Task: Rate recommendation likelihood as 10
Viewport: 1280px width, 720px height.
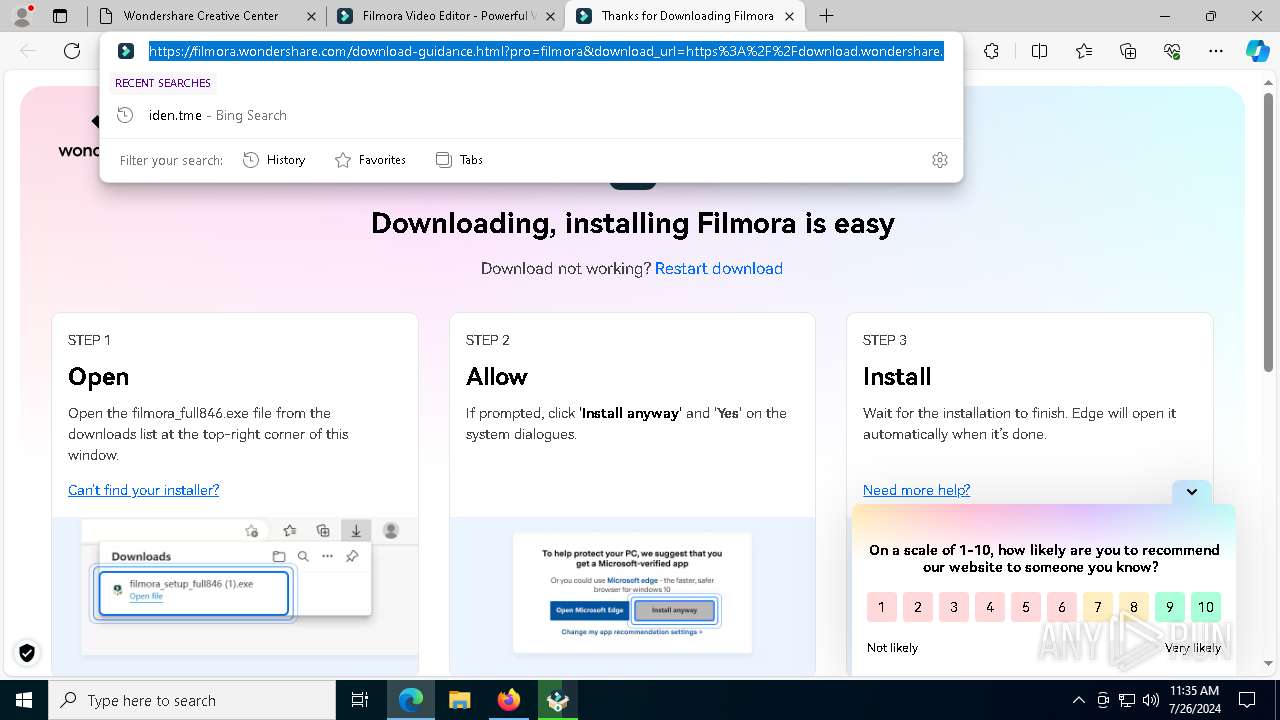Action: pyautogui.click(x=1205, y=607)
